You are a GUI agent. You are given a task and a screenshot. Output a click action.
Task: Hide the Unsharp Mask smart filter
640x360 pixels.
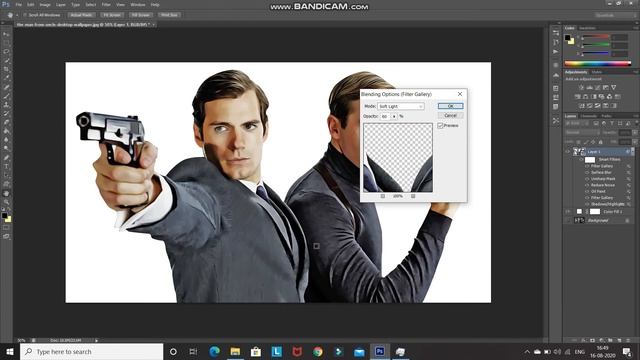point(587,179)
